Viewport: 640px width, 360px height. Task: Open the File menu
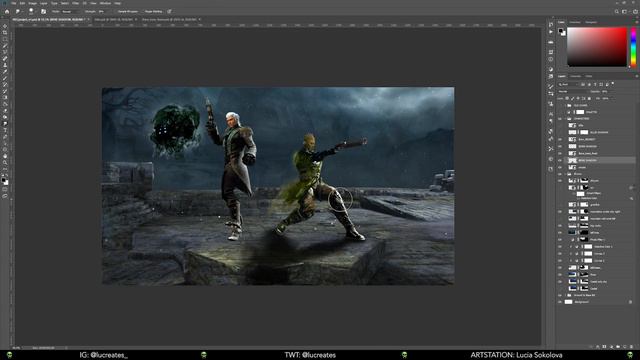tap(13, 3)
